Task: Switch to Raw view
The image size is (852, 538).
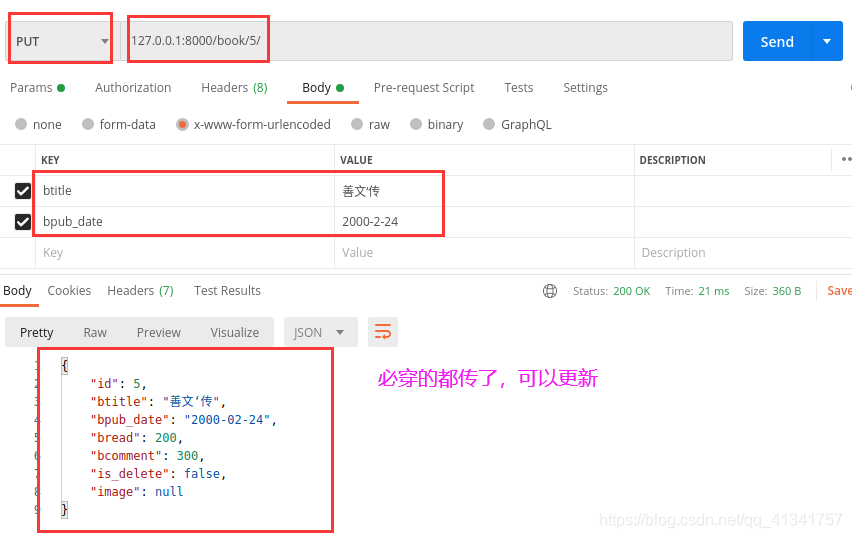Action: point(95,333)
